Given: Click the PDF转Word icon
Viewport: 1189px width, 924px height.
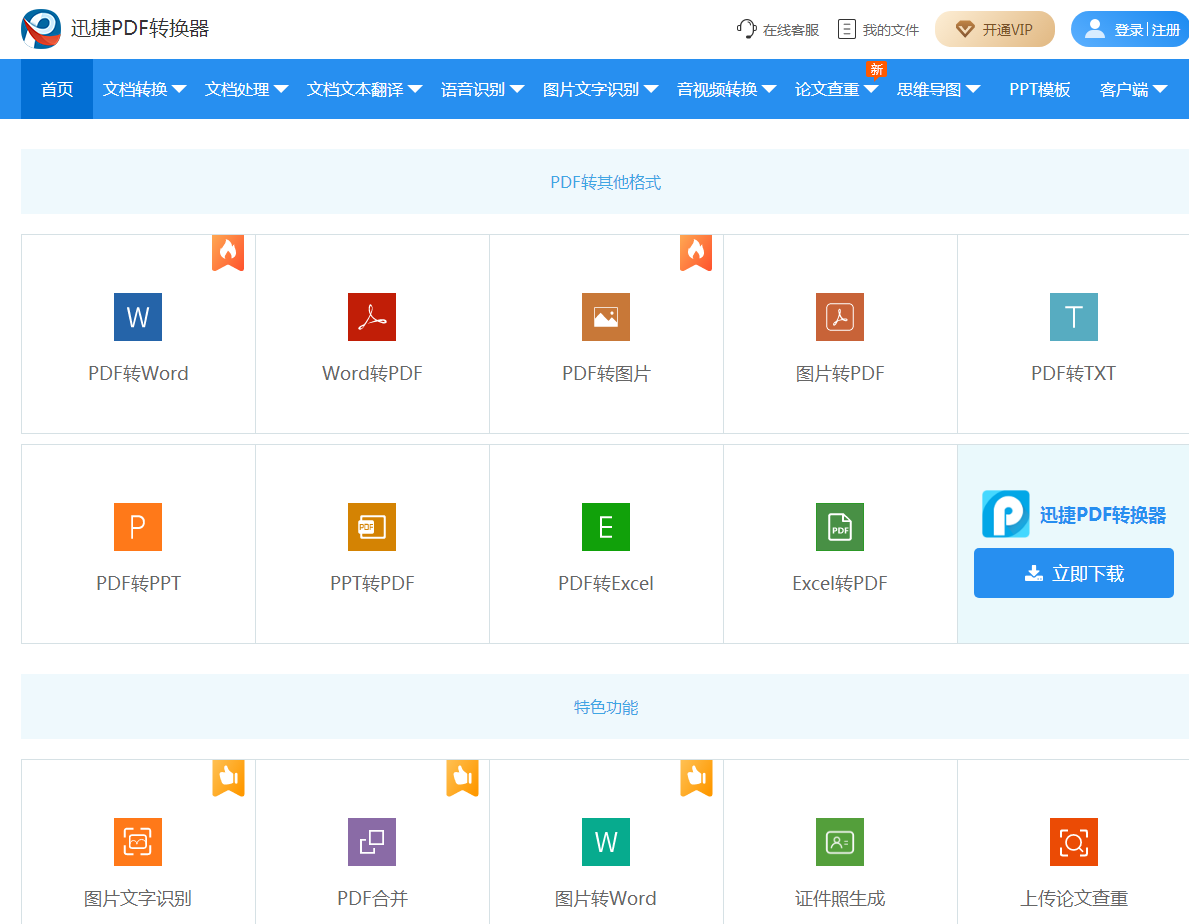Looking at the screenshot, I should [x=138, y=317].
